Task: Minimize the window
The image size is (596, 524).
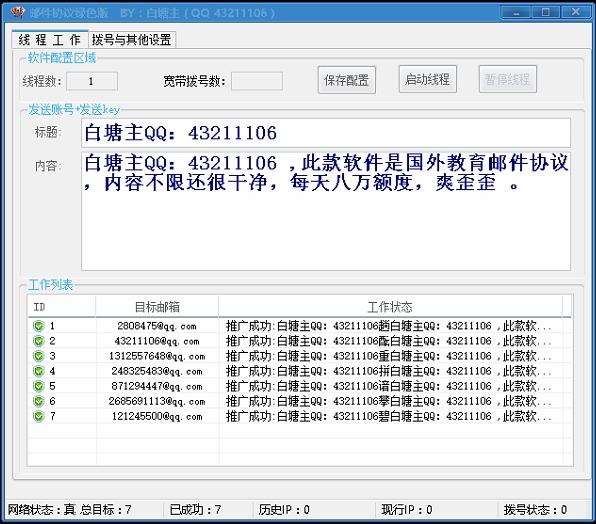Action: (x=516, y=12)
